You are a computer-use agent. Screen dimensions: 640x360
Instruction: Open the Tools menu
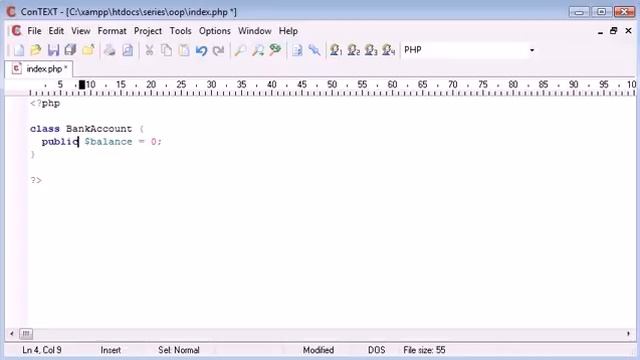coord(180,31)
